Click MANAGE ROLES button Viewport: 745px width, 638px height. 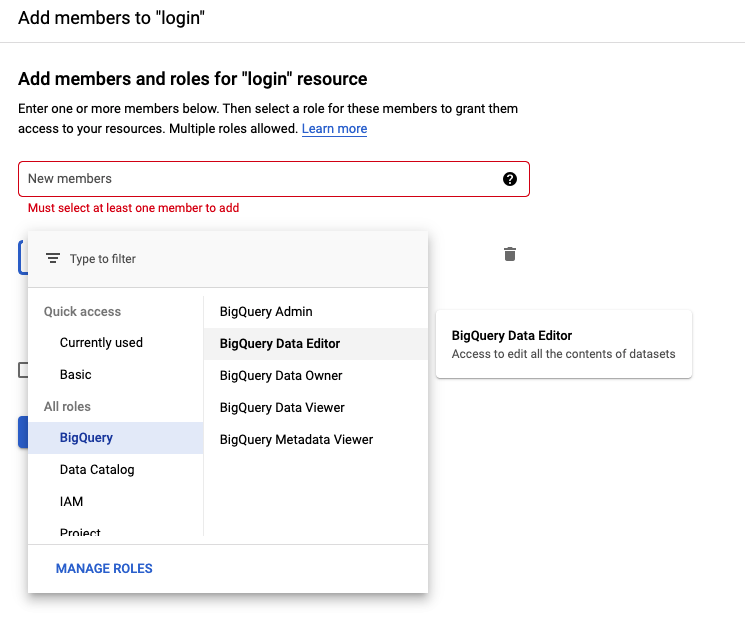coord(104,568)
